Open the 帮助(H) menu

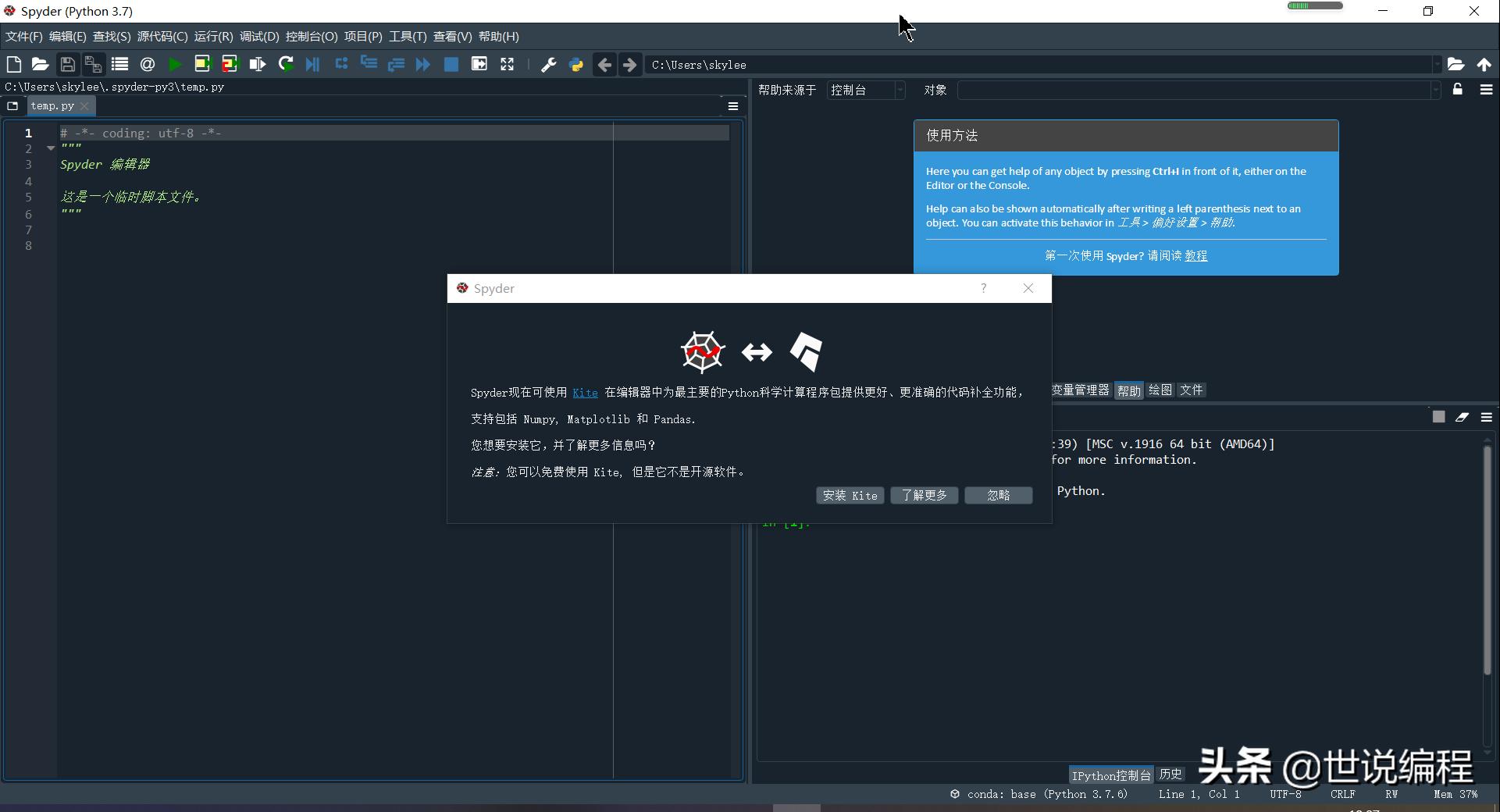coord(498,37)
